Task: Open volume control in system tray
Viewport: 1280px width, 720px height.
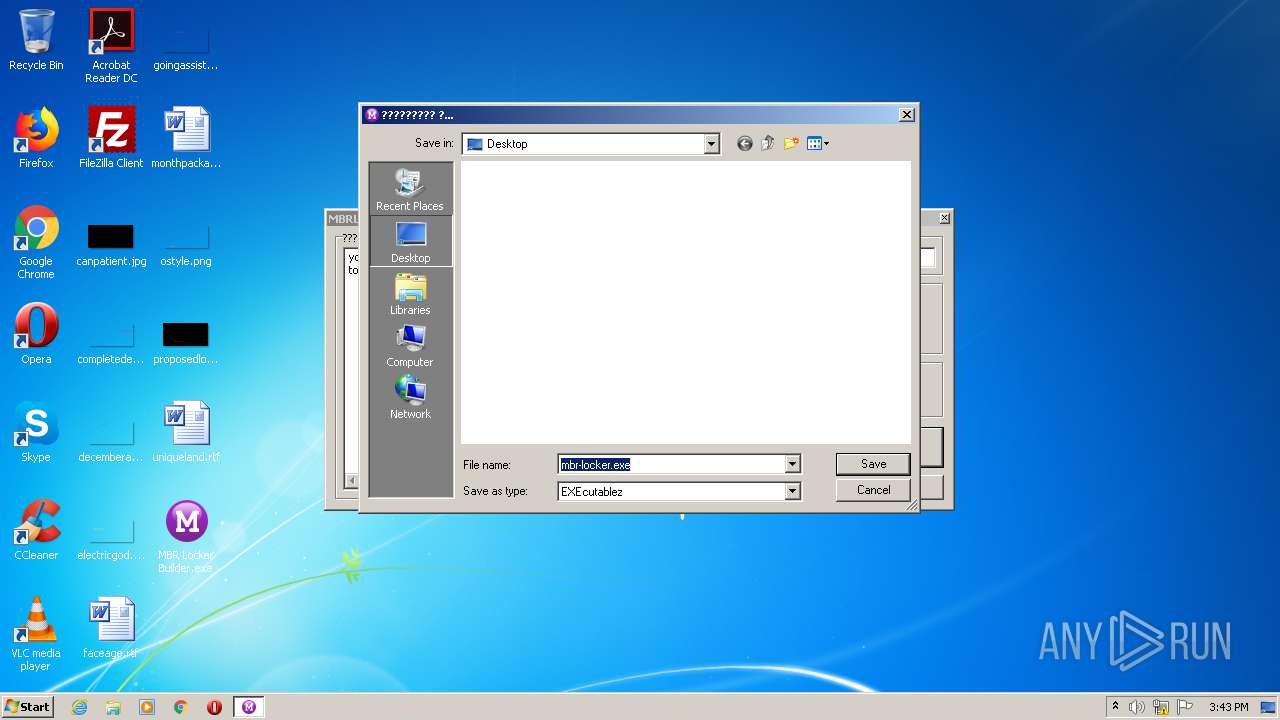Action: pos(1137,707)
